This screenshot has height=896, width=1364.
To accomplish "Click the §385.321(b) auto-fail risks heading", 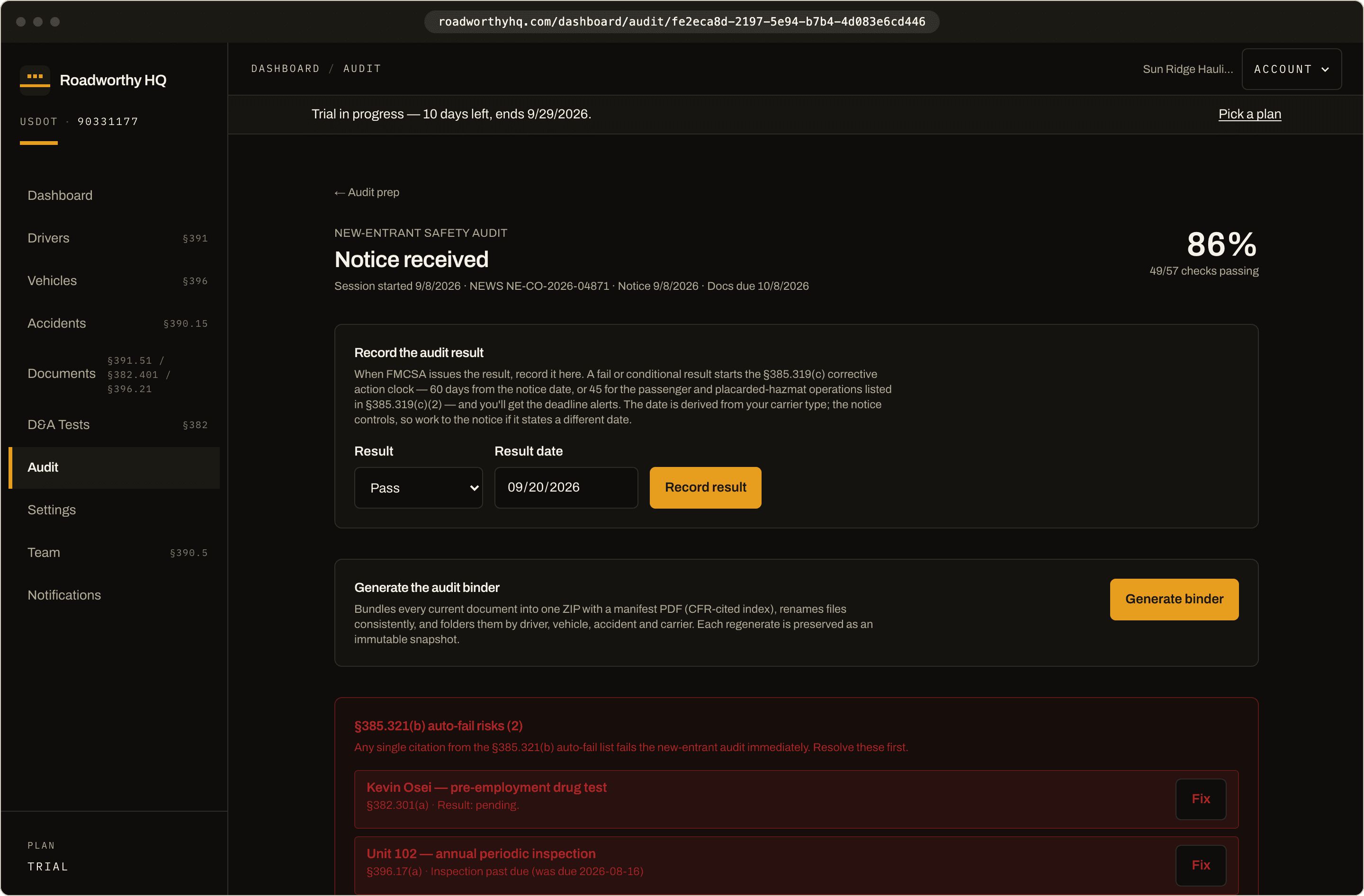I will pyautogui.click(x=438, y=726).
